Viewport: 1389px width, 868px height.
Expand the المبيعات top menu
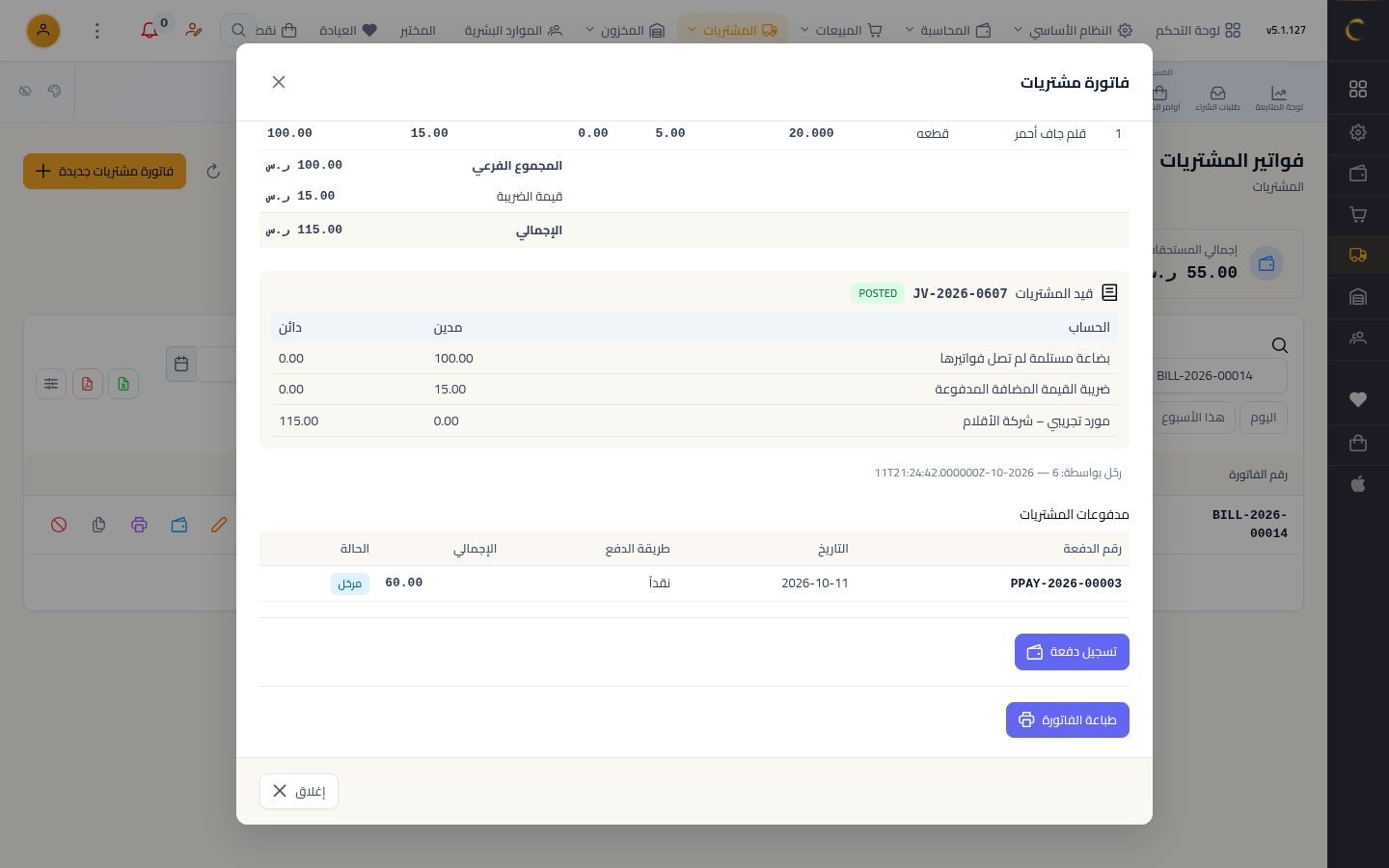point(841,31)
